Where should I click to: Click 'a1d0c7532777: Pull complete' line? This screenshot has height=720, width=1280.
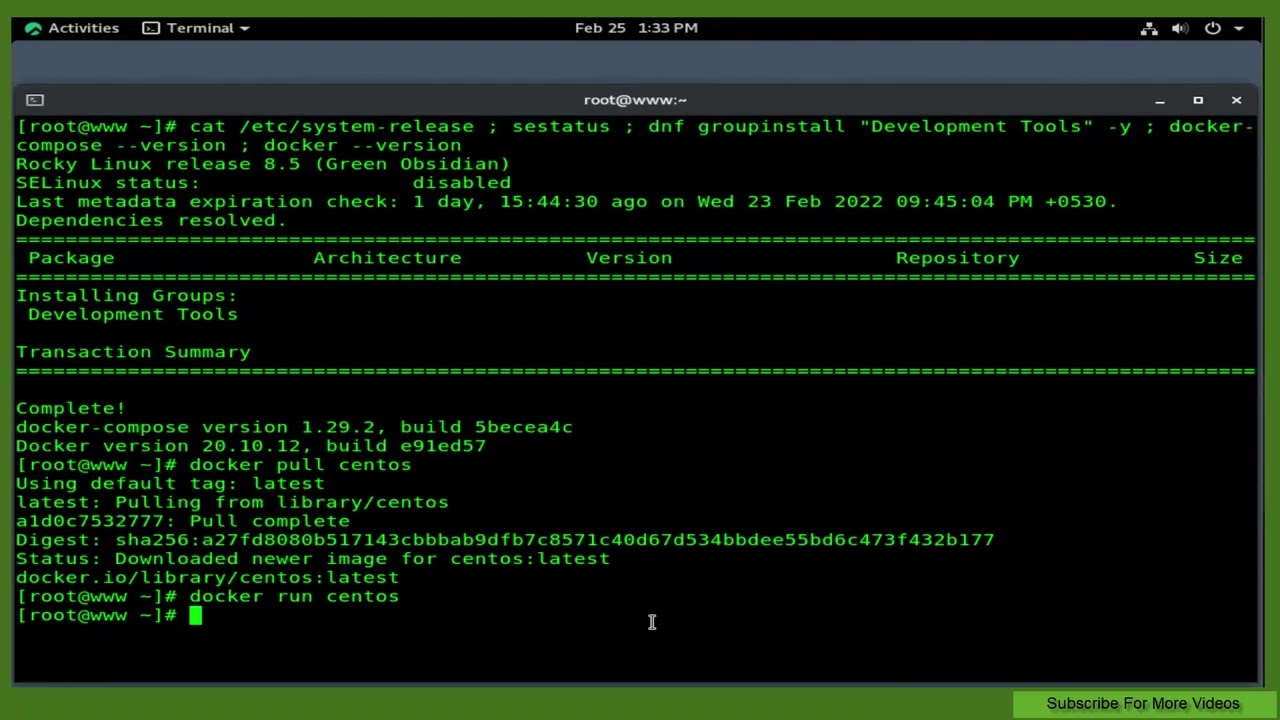182,522
